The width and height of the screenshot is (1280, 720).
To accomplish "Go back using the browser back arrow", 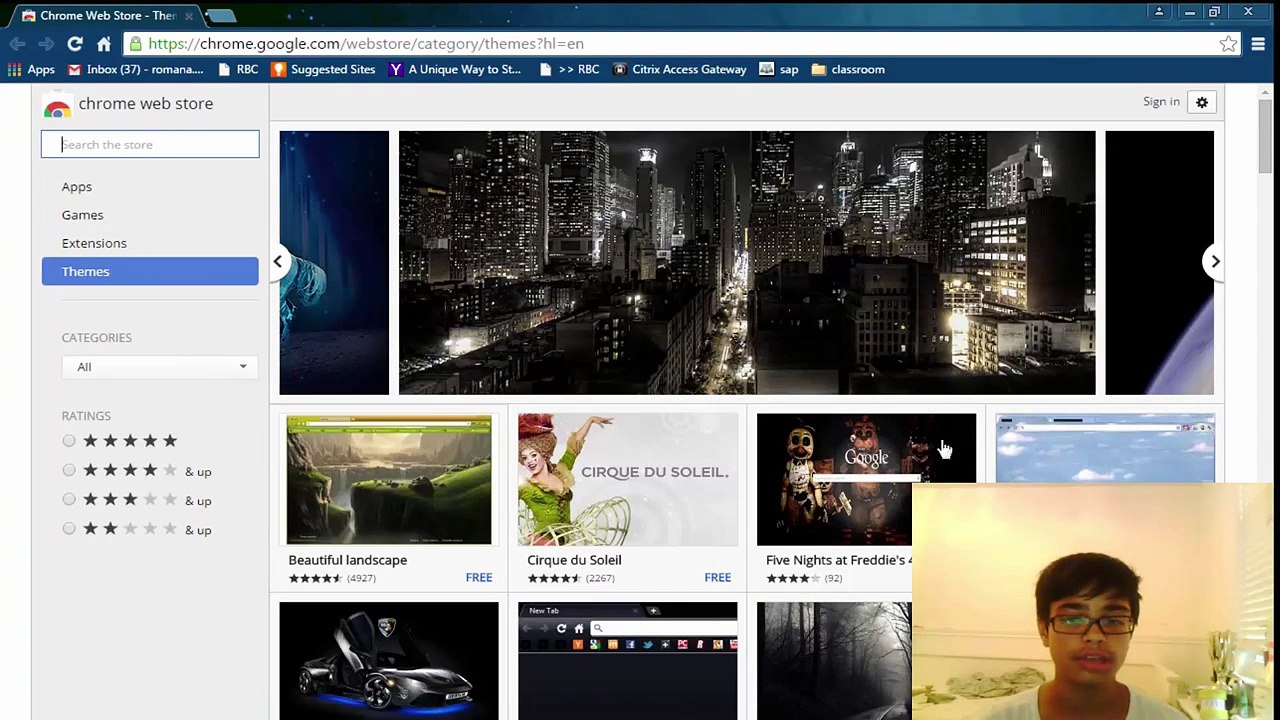I will click(17, 44).
